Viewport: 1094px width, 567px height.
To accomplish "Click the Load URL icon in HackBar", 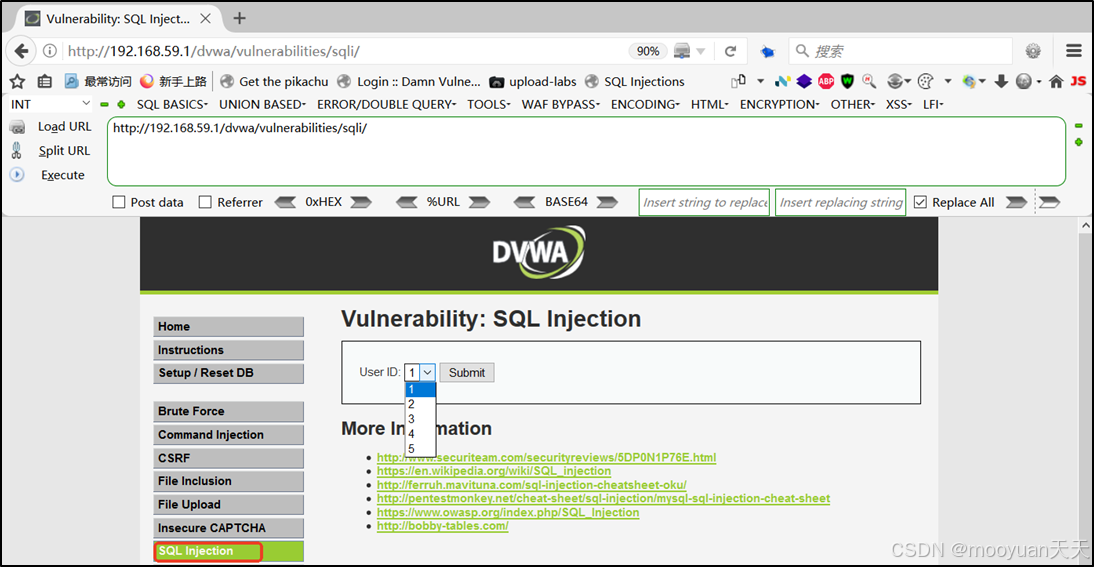I will [17, 127].
